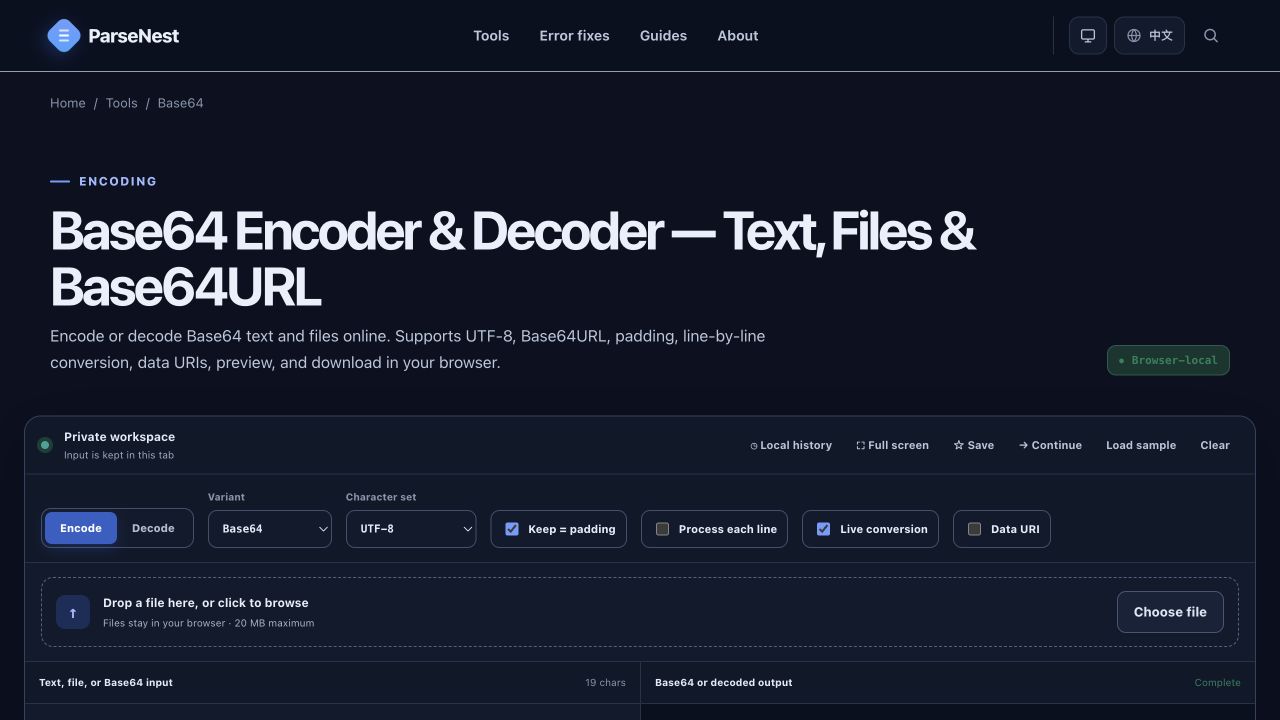
Task: Switch language via the globe 中文 button
Action: tap(1149, 36)
